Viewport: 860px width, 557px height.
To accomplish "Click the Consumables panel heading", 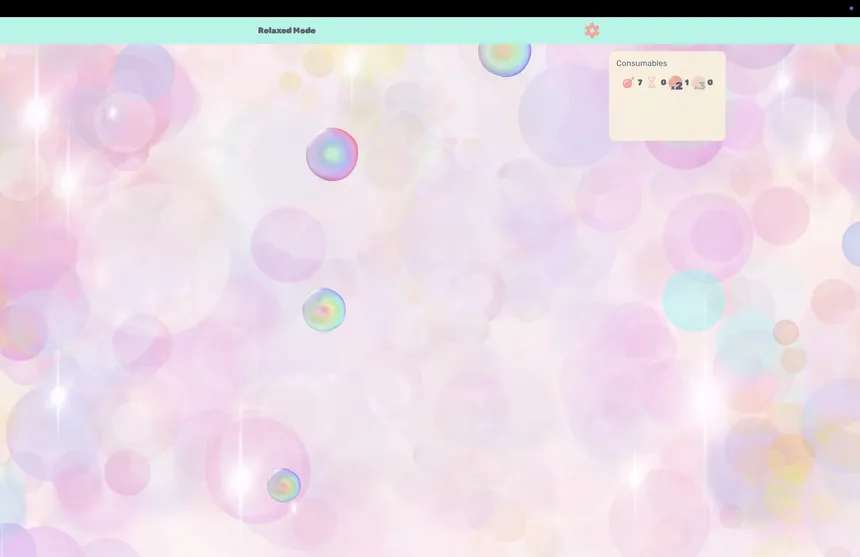I will (x=641, y=63).
